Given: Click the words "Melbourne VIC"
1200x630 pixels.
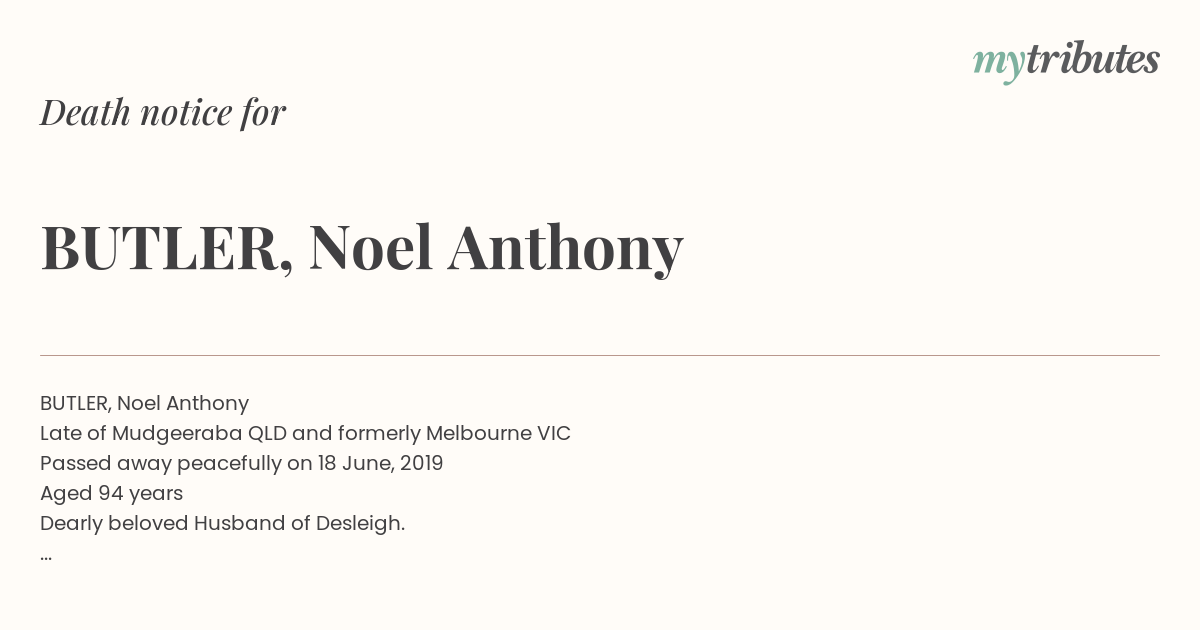Looking at the screenshot, I should pos(498,433).
